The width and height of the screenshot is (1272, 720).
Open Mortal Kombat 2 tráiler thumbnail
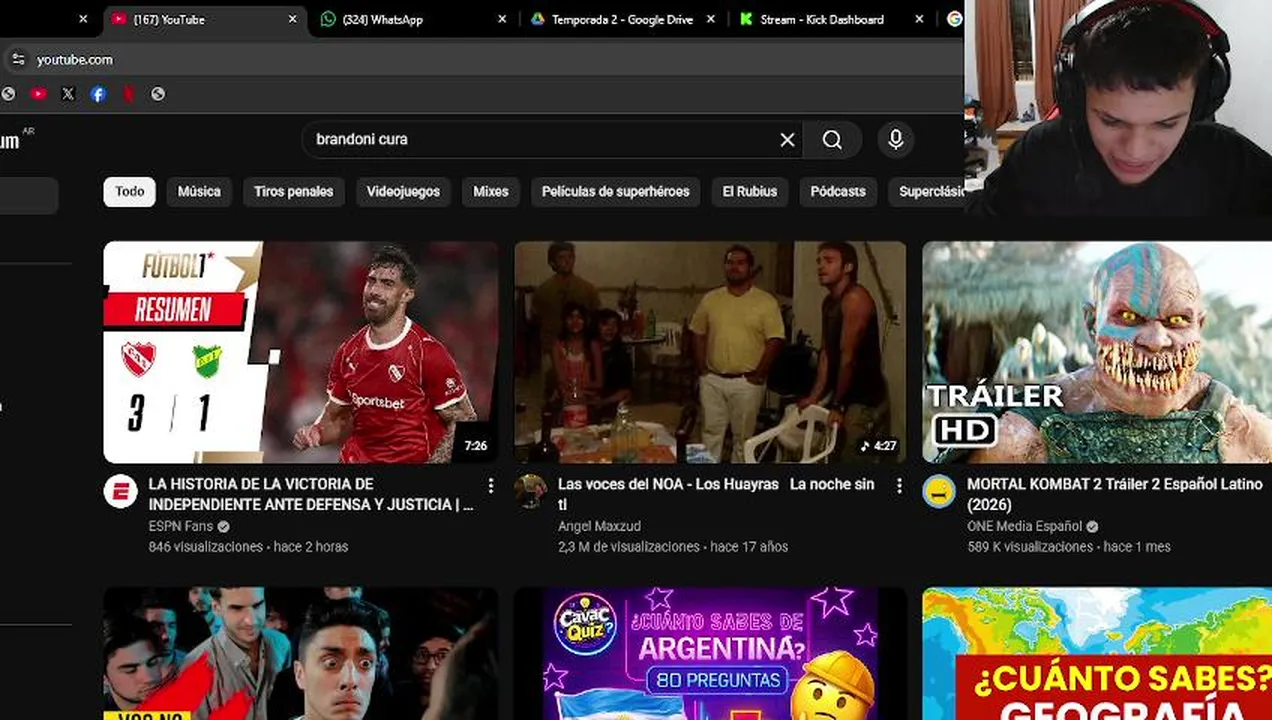(1097, 352)
